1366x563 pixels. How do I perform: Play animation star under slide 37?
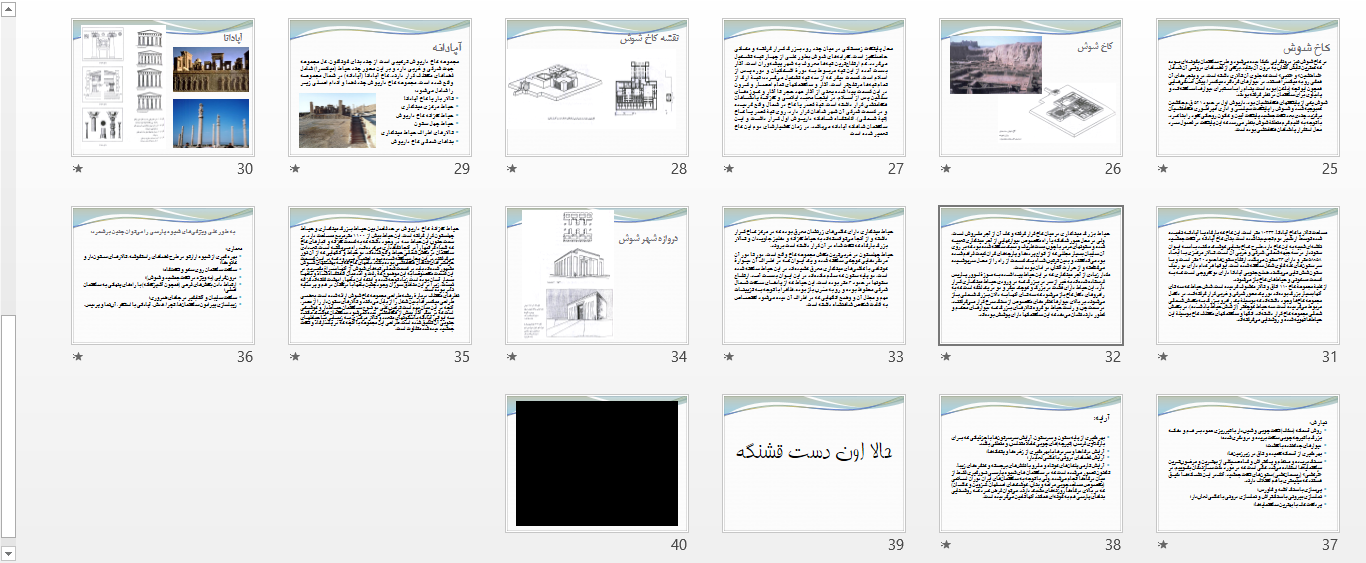click(x=1163, y=545)
